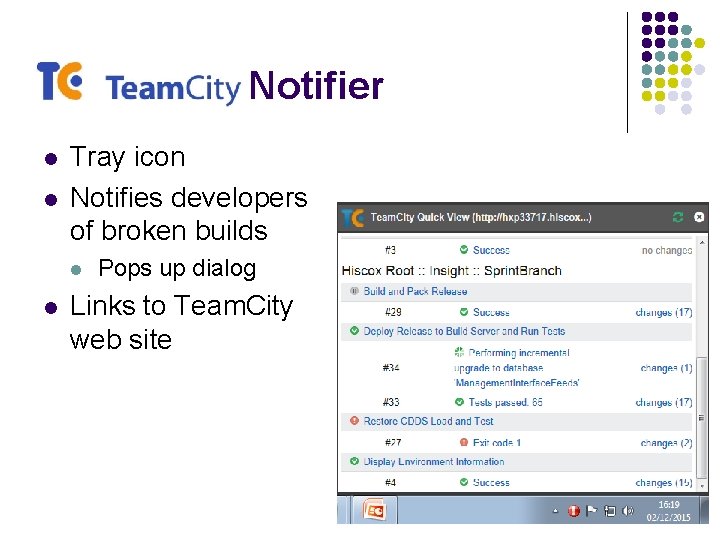Click the network tray icon

click(609, 511)
